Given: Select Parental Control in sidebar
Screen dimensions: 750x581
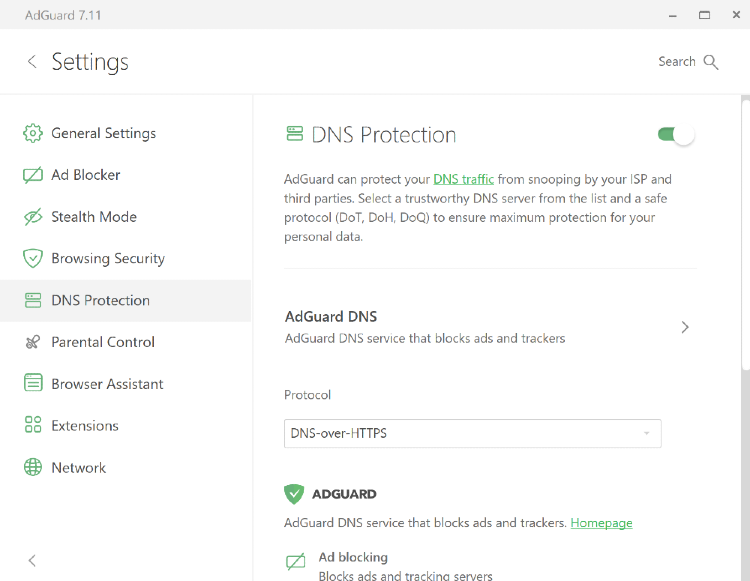Looking at the screenshot, I should click(125, 342).
